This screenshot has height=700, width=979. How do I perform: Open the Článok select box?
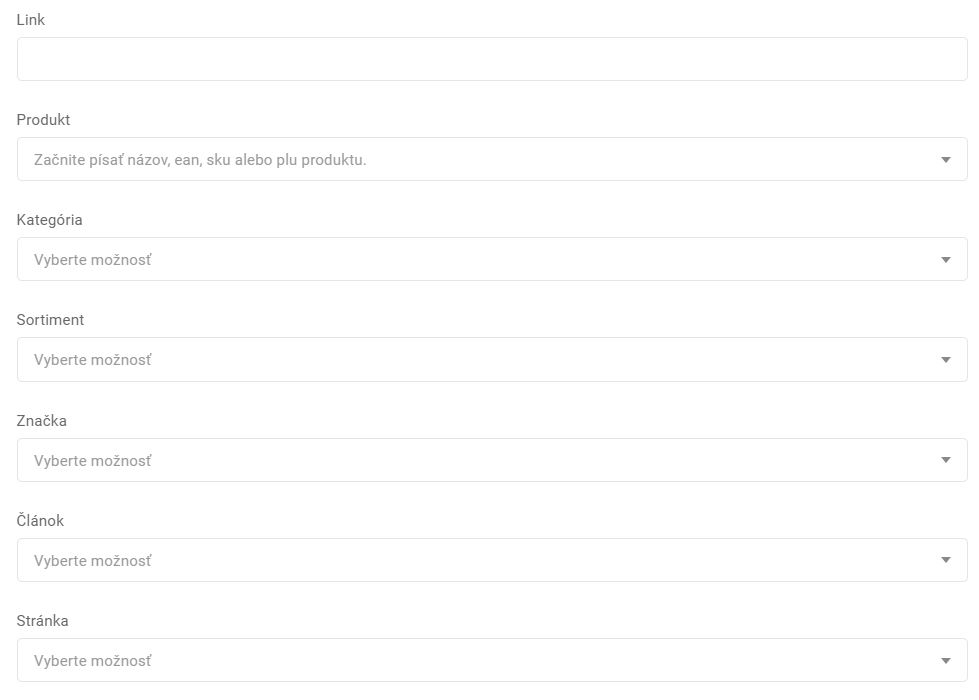pos(492,560)
